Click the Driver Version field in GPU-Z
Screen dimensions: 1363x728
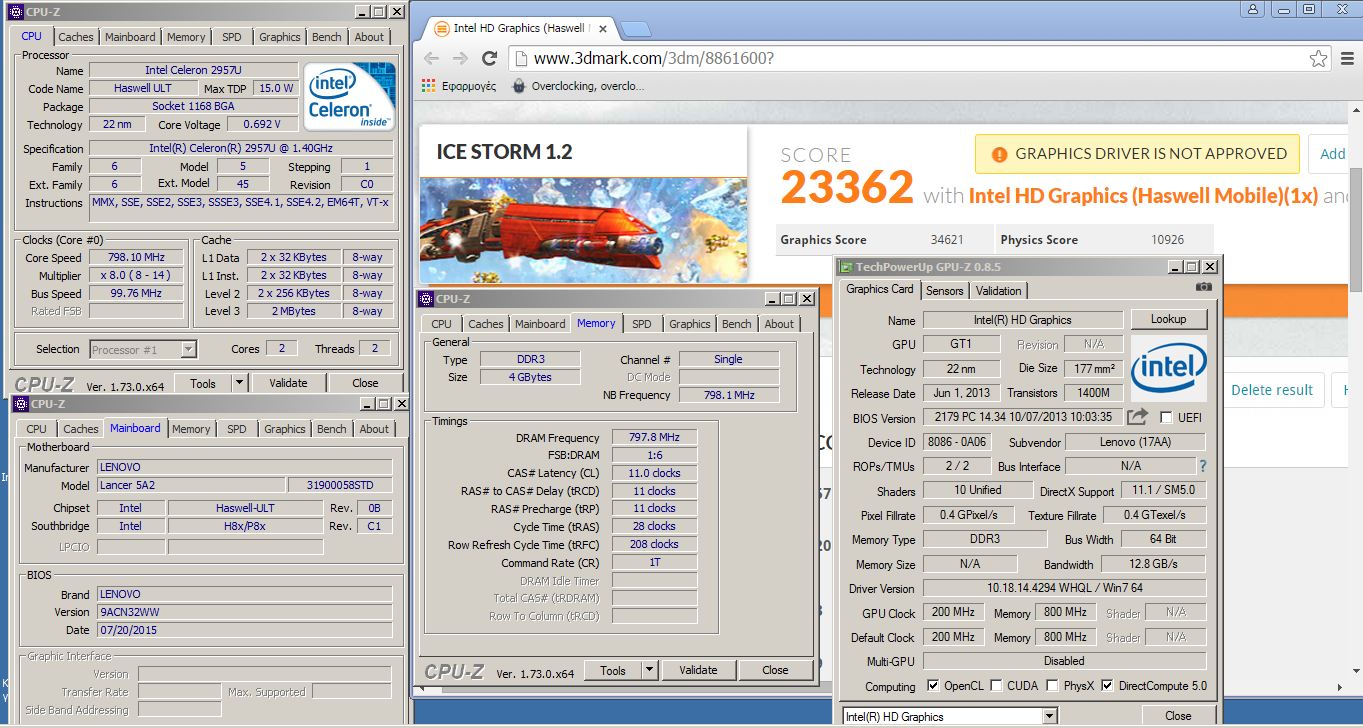point(1064,589)
